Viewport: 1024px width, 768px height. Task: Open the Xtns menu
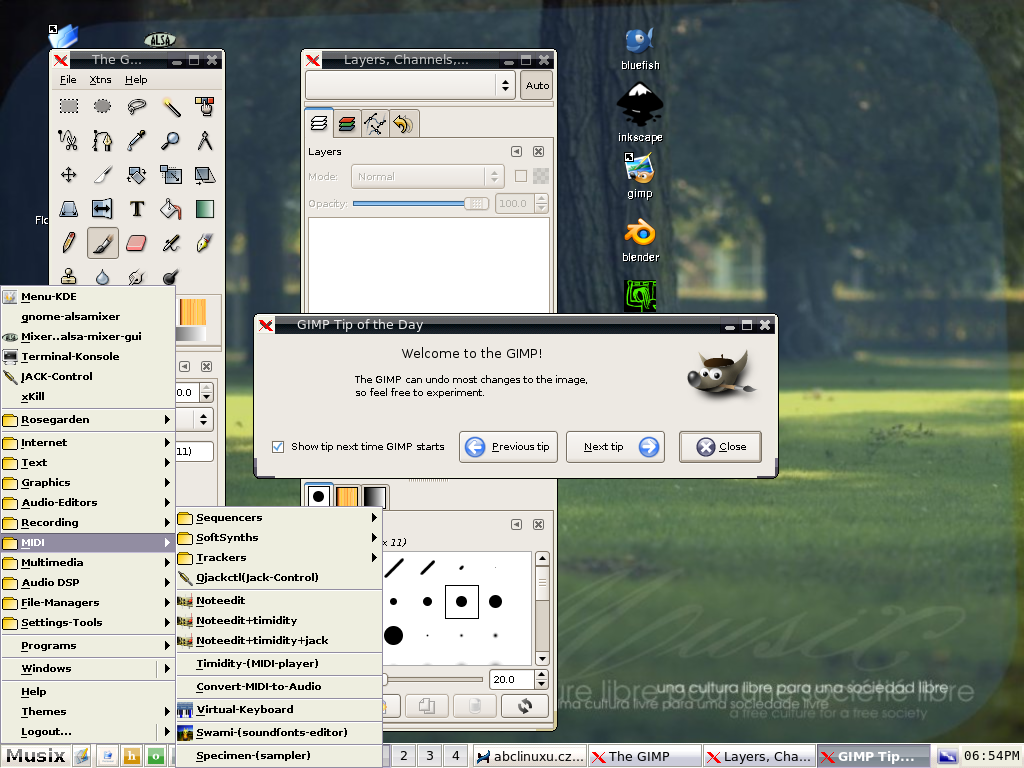click(x=100, y=80)
